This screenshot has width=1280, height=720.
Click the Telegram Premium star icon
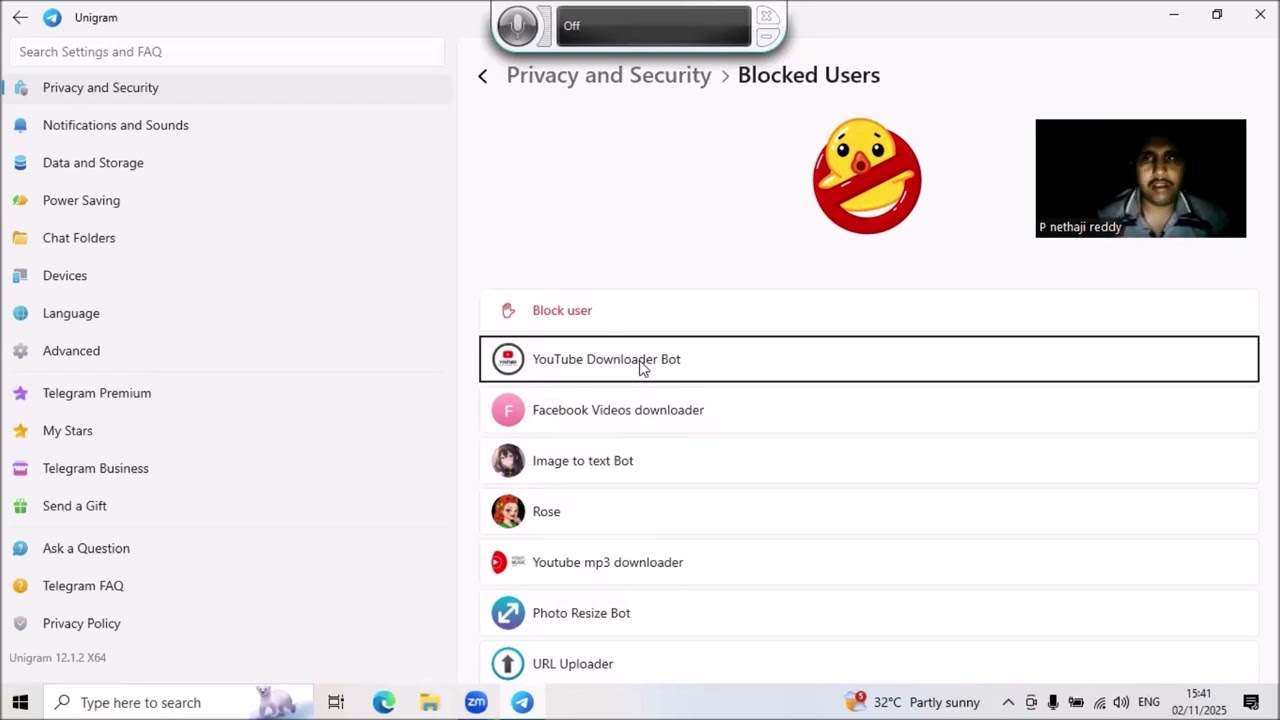coord(20,393)
